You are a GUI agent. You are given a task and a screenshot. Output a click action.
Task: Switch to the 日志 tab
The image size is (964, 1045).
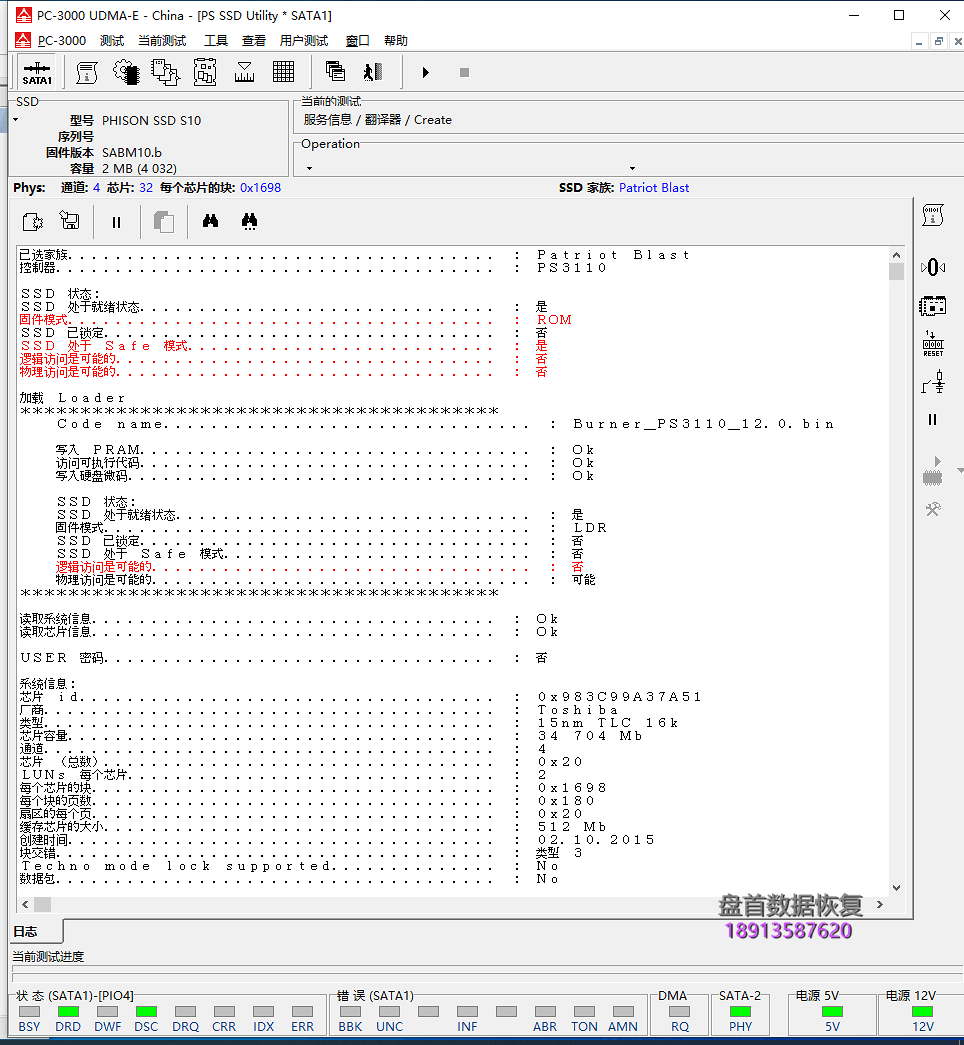(x=37, y=932)
